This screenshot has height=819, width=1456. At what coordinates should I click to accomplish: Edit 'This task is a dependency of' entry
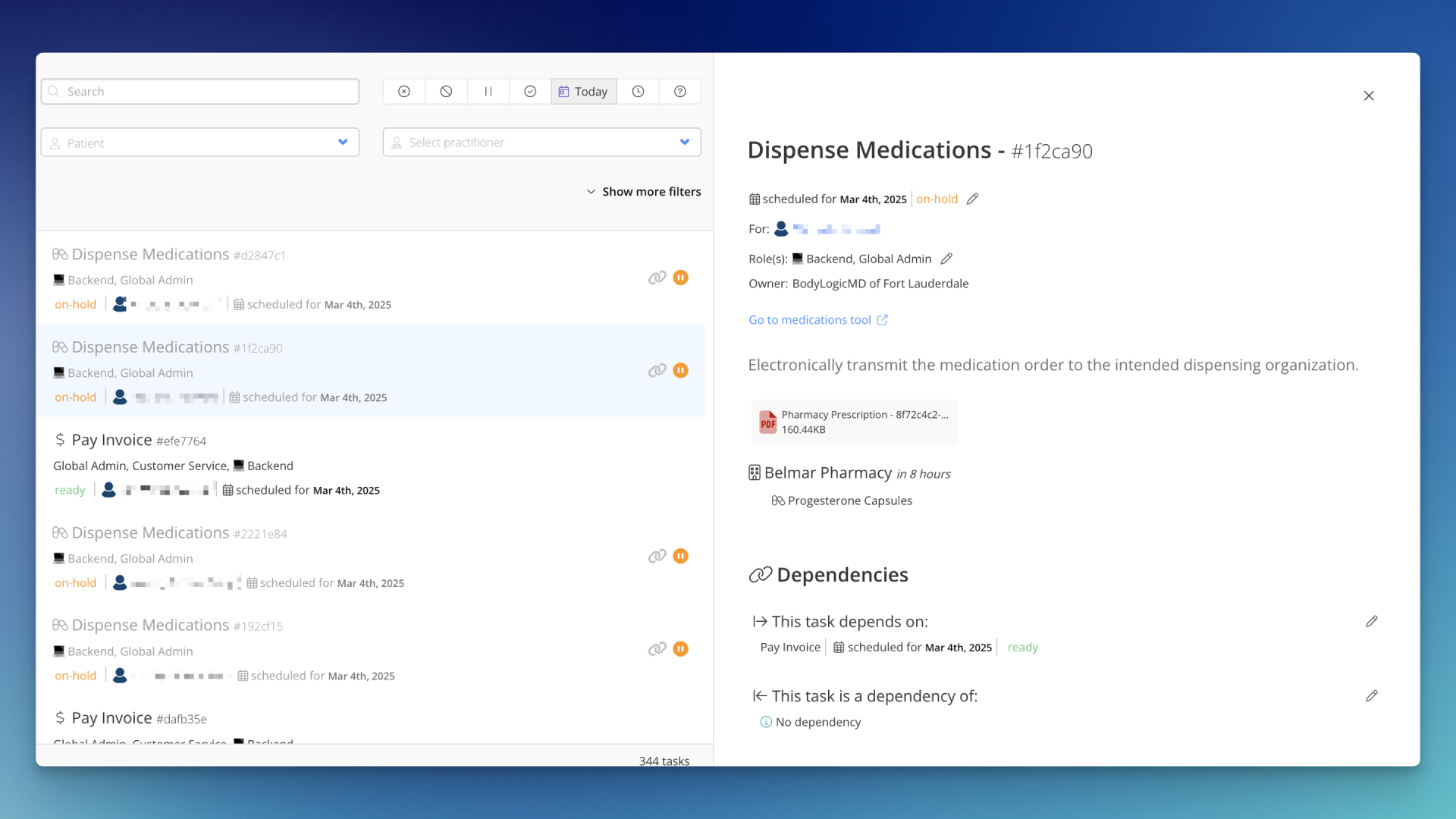(x=1373, y=695)
